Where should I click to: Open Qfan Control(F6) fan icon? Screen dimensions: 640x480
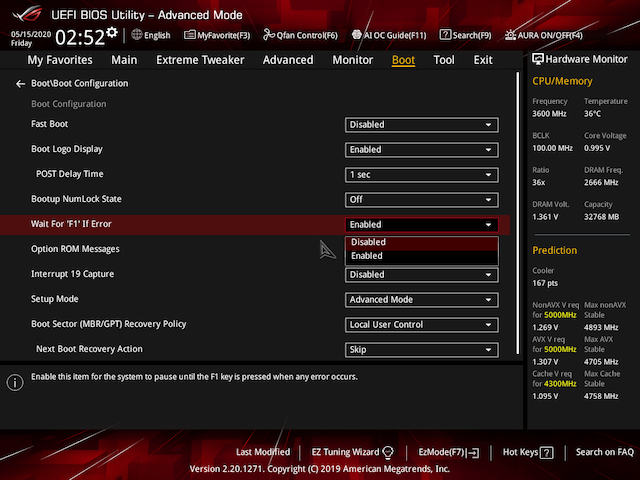point(268,35)
